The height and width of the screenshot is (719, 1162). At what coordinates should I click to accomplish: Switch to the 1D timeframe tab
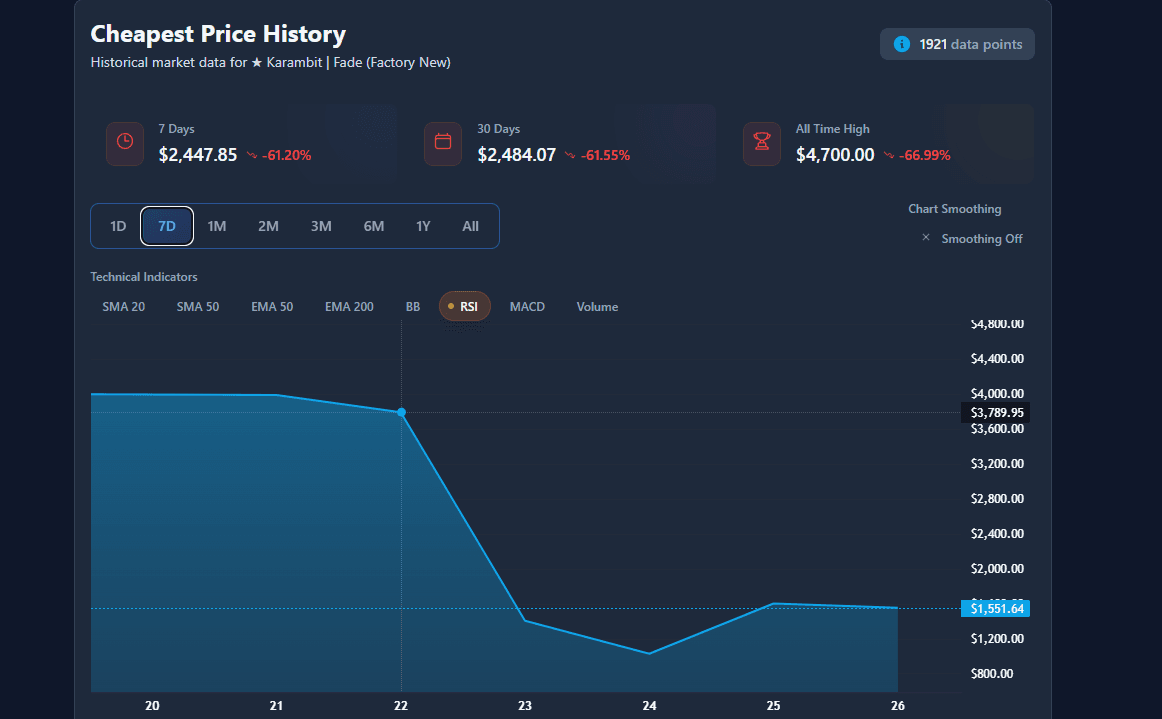coord(117,226)
